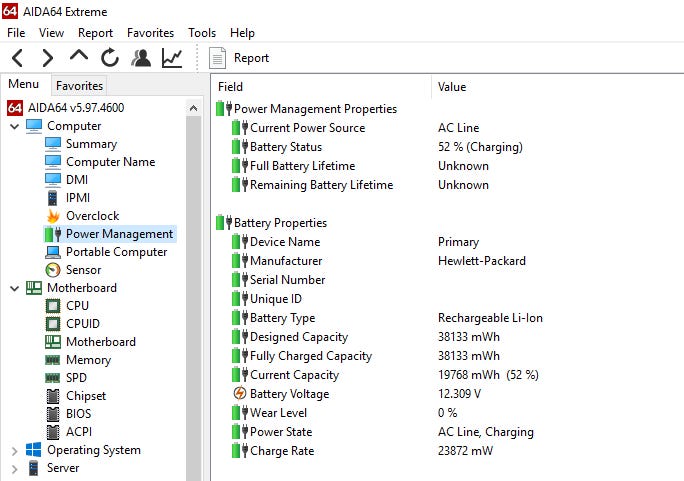
Task: Click the Report button in the toolbar
Action: click(240, 58)
